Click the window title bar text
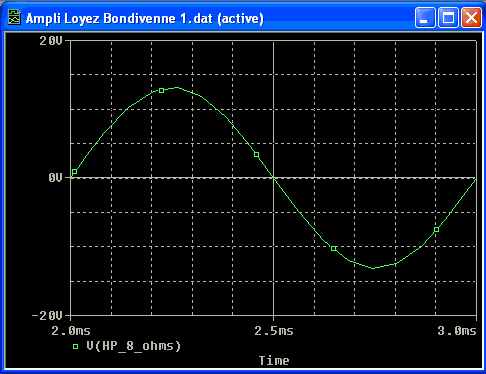The width and height of the screenshot is (486, 374). point(145,18)
